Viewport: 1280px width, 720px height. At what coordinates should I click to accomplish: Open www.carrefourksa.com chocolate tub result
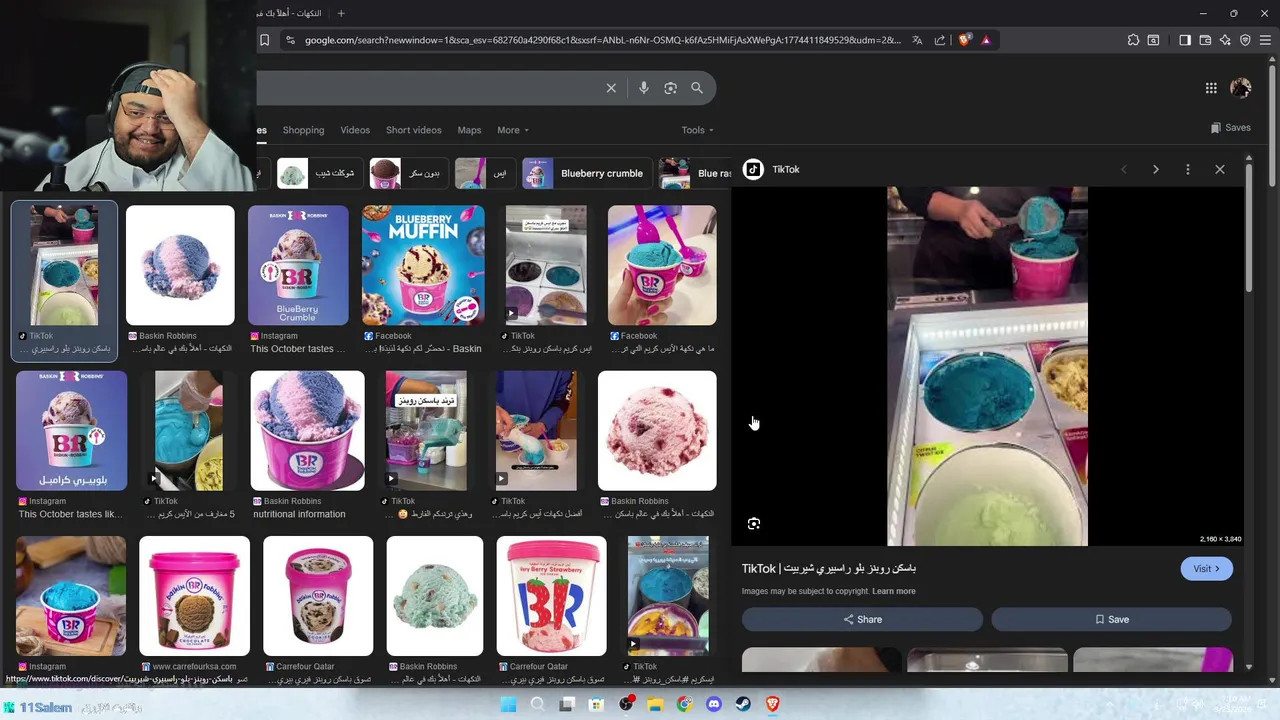tap(194, 596)
